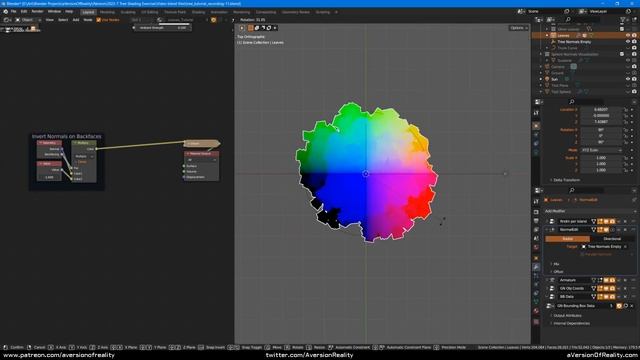Screen dimensions: 640x360
Task: Select the Object properties tab in upper properties editor
Action: (x=536, y=126)
